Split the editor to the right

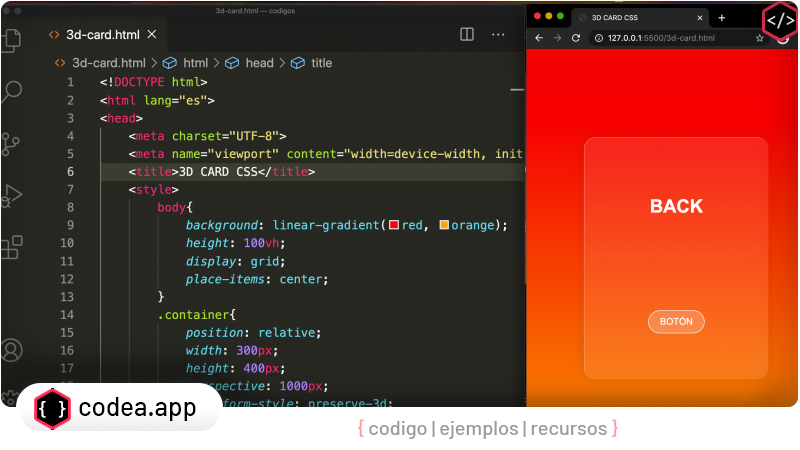tap(467, 34)
